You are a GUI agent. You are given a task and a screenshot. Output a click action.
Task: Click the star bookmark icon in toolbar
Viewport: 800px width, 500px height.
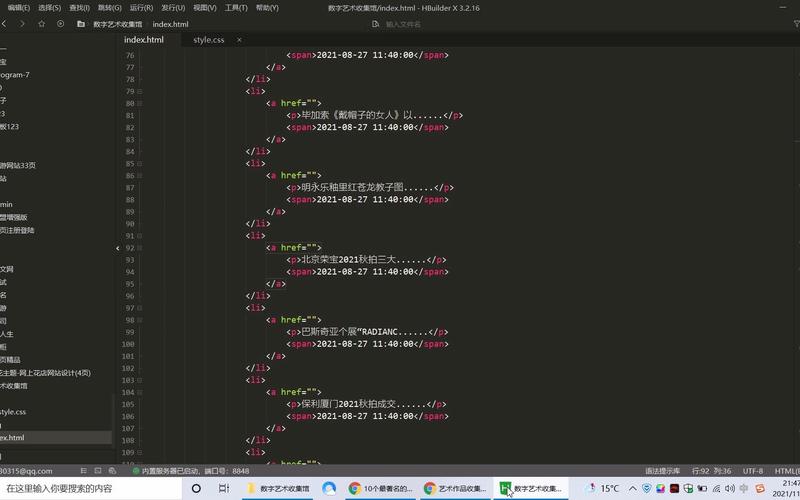pos(41,24)
